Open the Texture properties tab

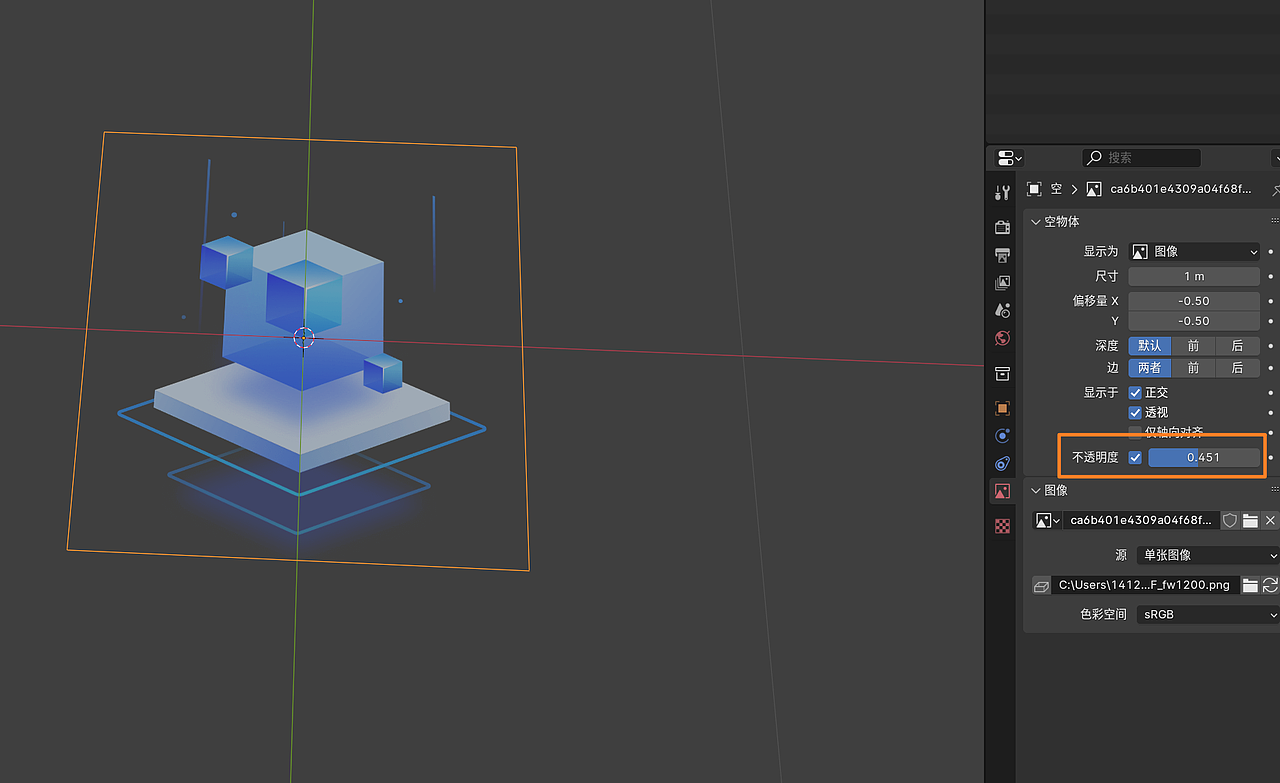tap(1001, 525)
